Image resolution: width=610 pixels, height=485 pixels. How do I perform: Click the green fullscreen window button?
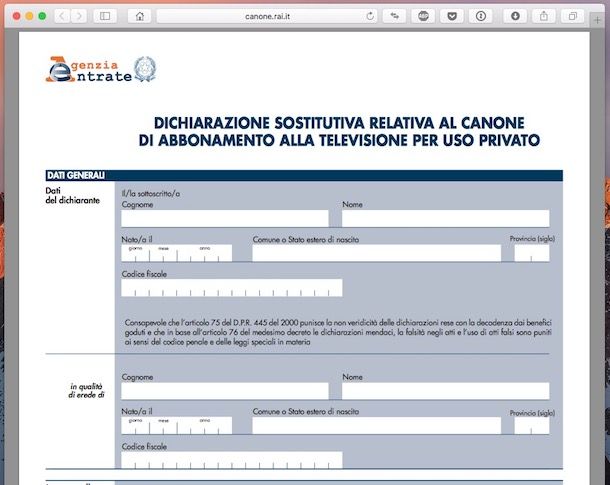point(42,16)
